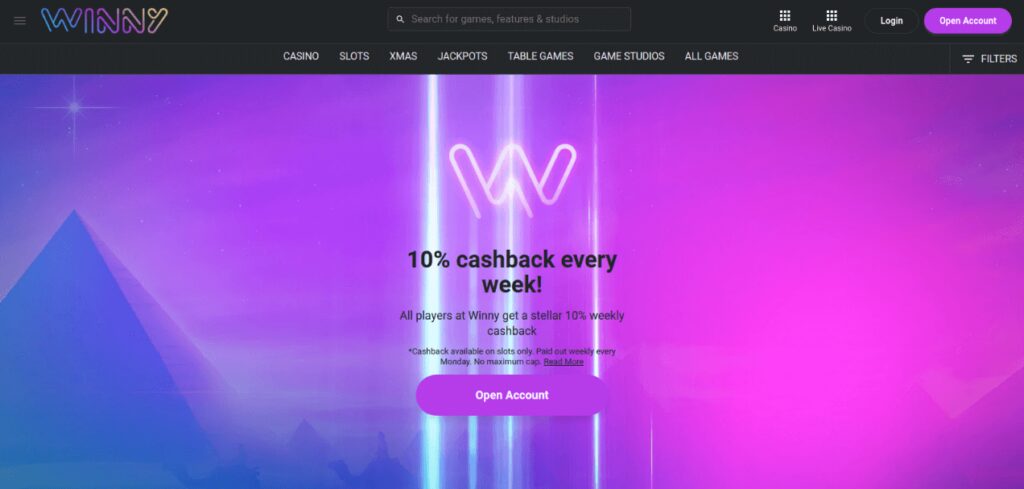Open the Live Casino grid icon
This screenshot has height=489, width=1024.
[x=831, y=20]
